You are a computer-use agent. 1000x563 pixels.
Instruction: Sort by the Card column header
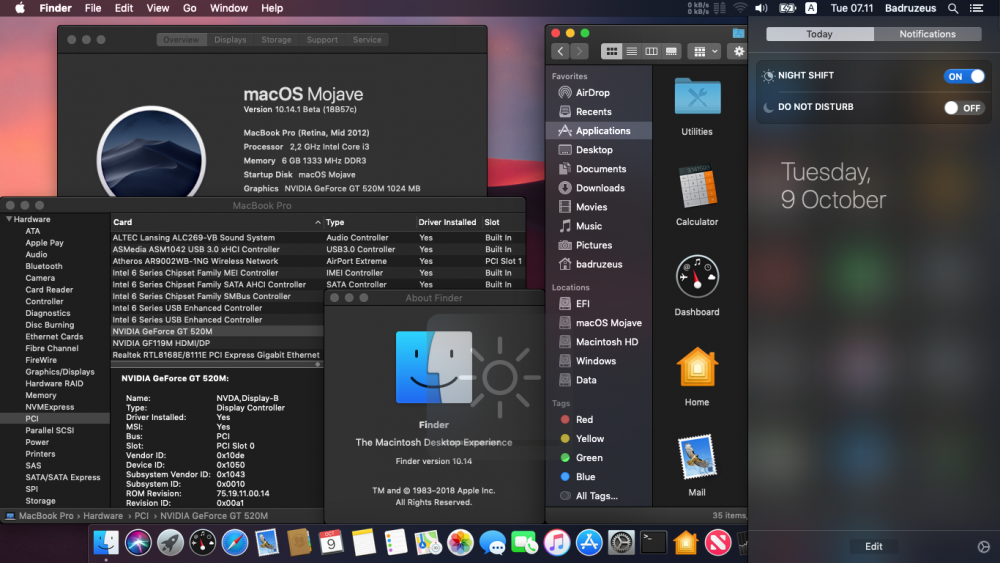[x=216, y=222]
